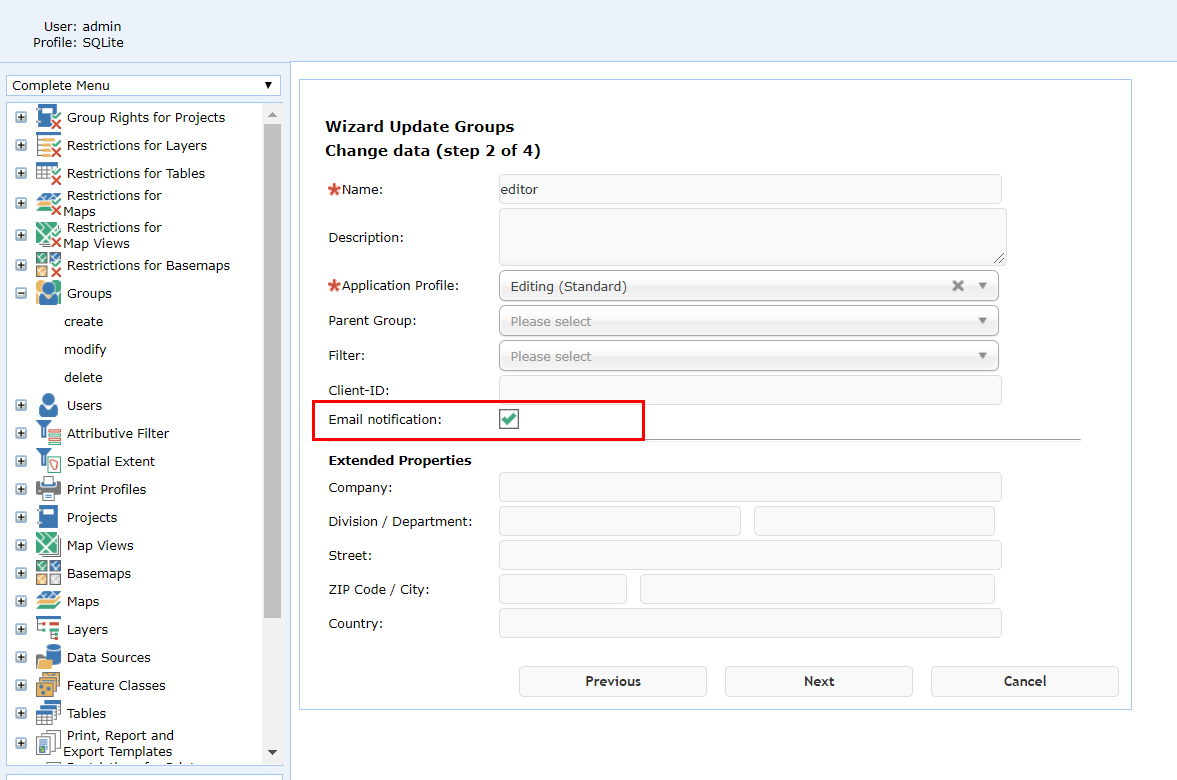The height and width of the screenshot is (780, 1177).
Task: Select the create entry under Groups
Action: (x=84, y=322)
